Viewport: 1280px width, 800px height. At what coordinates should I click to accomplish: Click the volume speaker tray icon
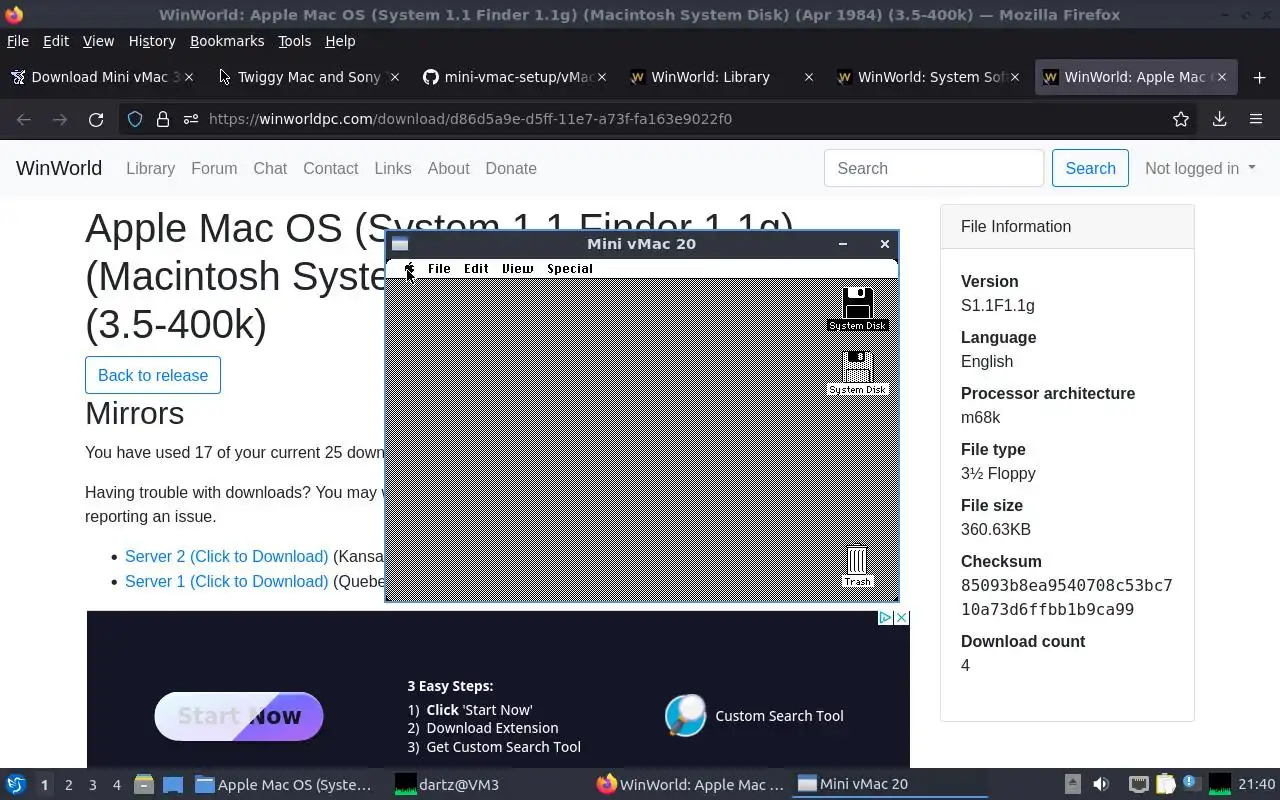(1101, 784)
